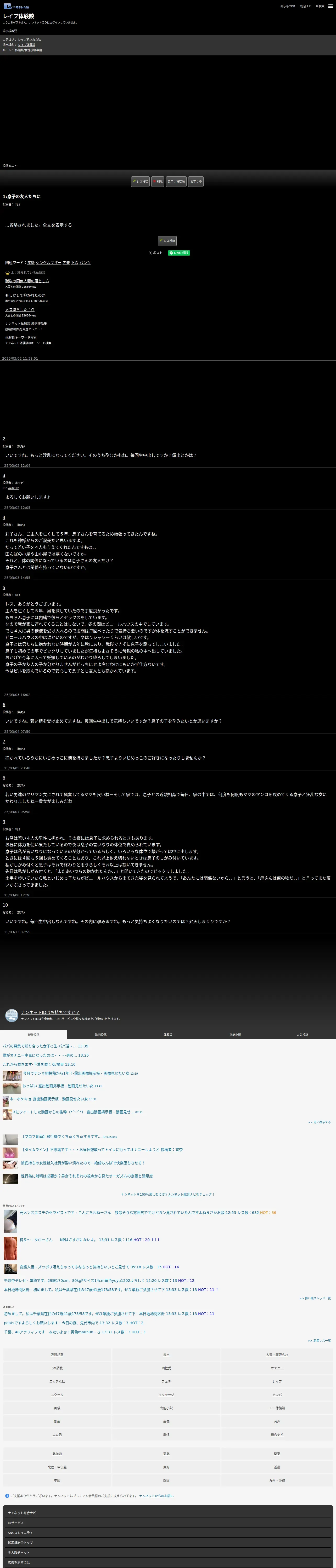Viewport: 336px width, 1568px height.
Task: Share via the X ポスト icon
Action: pyautogui.click(x=155, y=253)
